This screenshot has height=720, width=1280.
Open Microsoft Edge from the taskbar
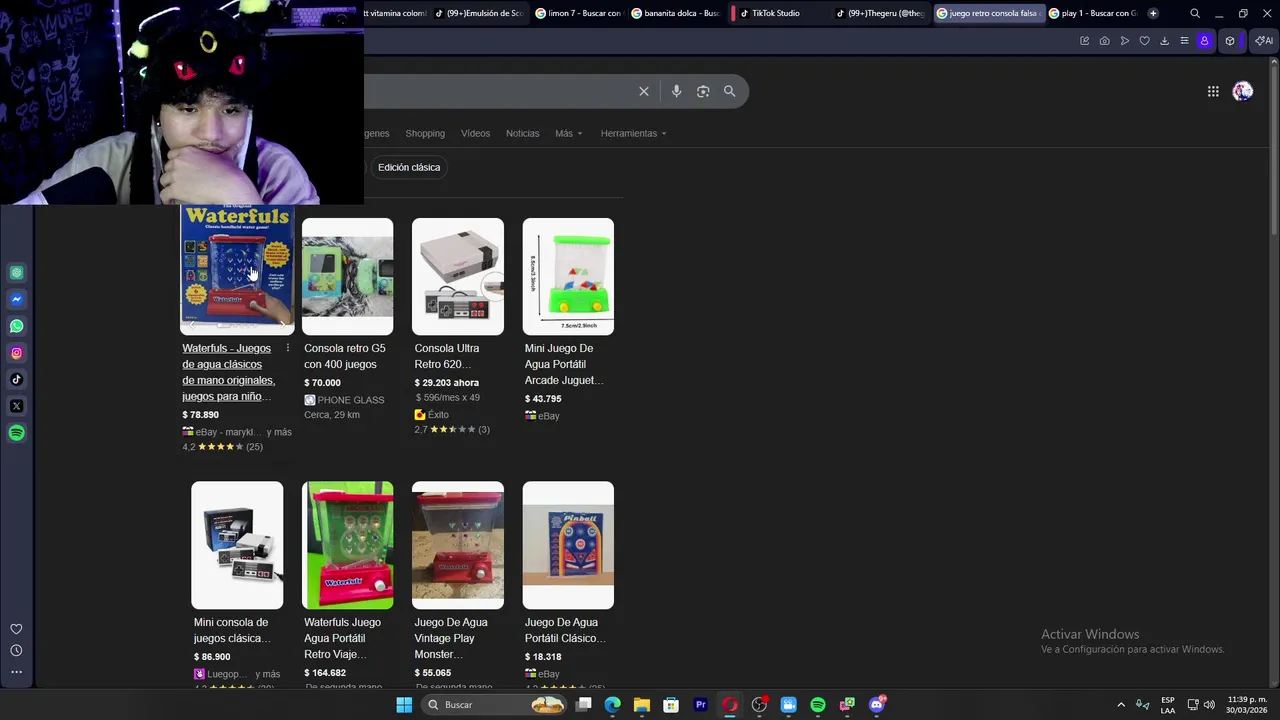tap(612, 705)
